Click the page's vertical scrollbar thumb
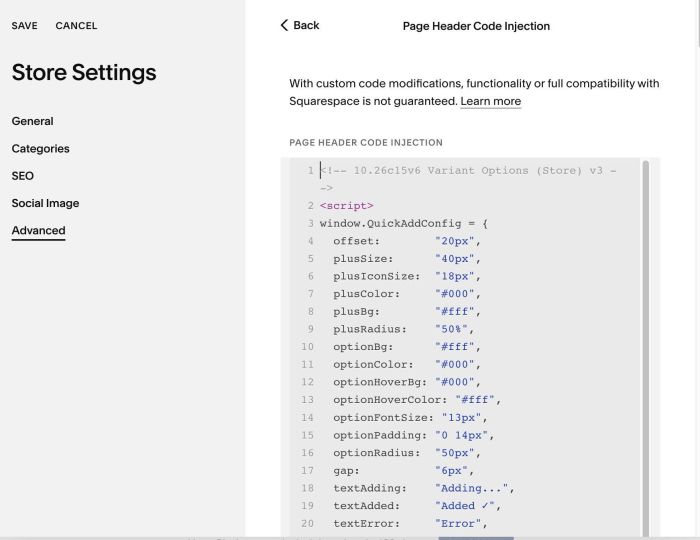700x540 pixels. [698, 22]
